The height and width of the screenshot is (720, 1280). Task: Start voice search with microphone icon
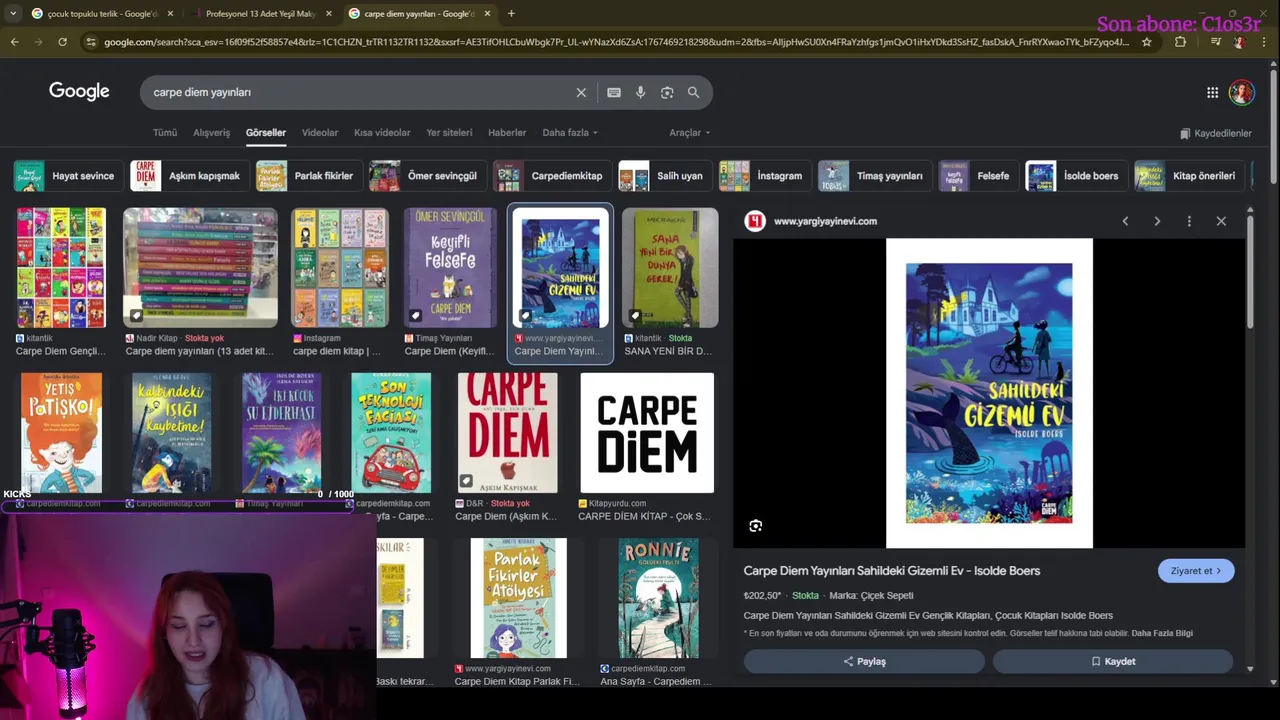tap(641, 92)
